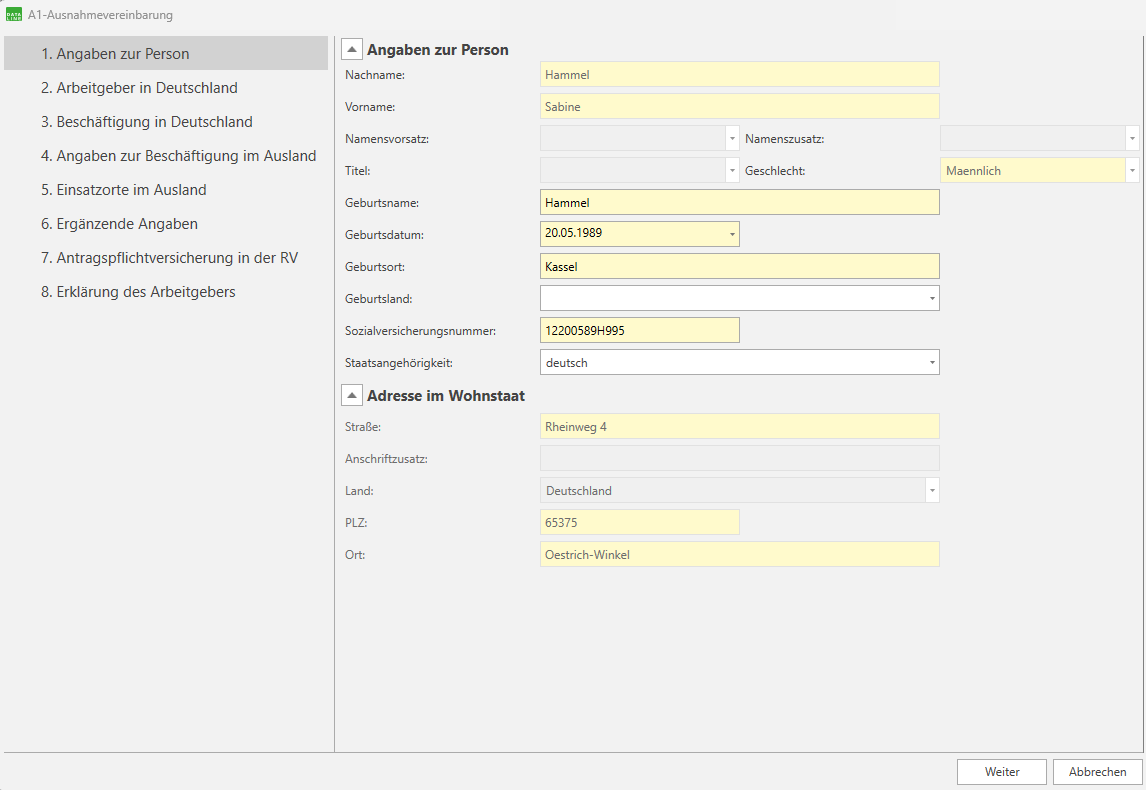Viewport: 1146px width, 790px height.
Task: Click the DATA LINE app icon in title bar
Action: pos(14,15)
